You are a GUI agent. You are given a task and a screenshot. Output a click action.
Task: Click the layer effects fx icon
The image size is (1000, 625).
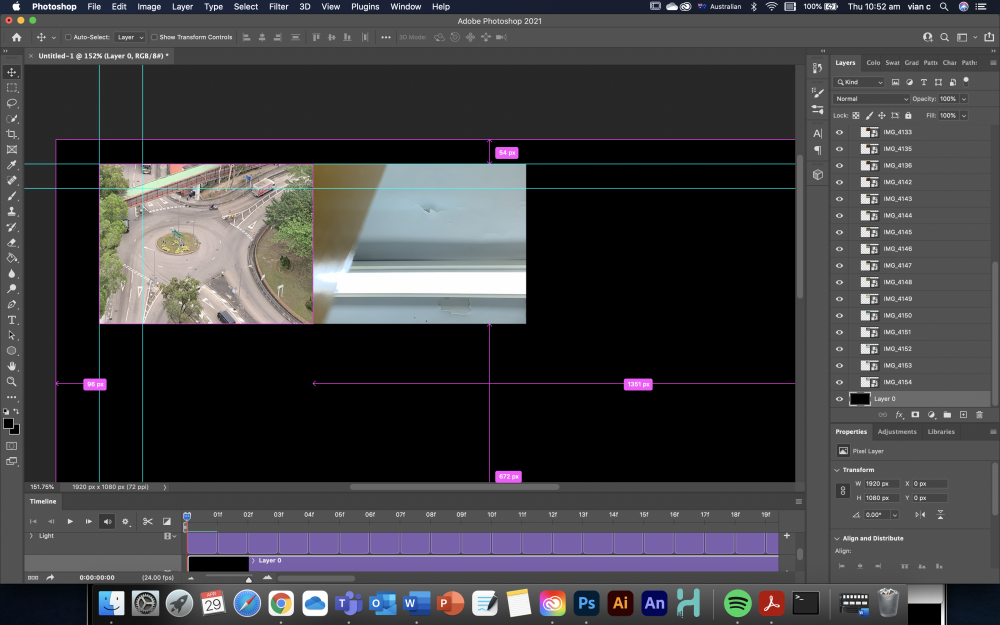pos(899,414)
